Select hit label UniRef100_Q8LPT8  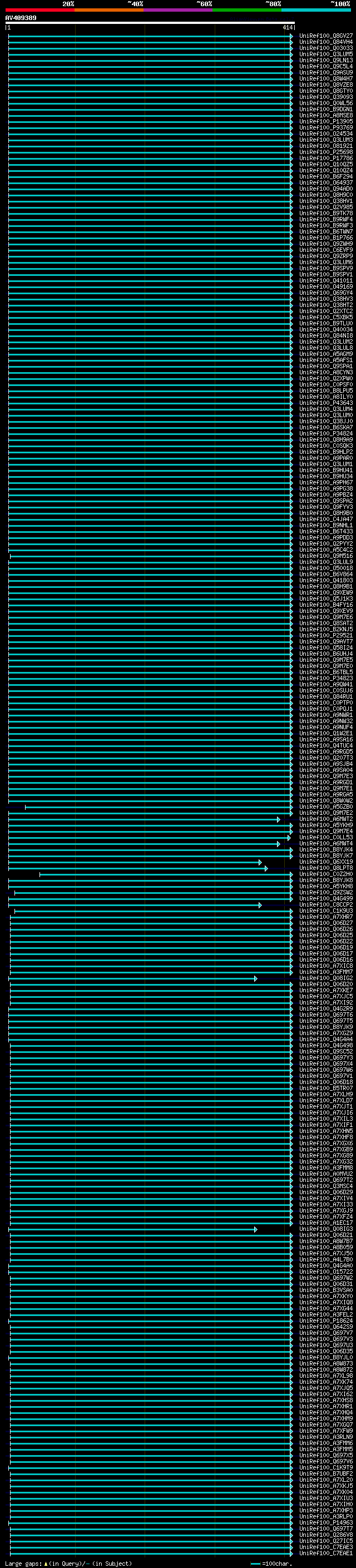pyautogui.click(x=325, y=868)
